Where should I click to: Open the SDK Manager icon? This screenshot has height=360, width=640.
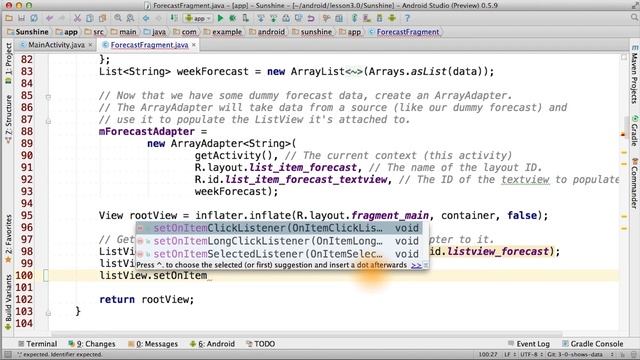(x=379, y=18)
